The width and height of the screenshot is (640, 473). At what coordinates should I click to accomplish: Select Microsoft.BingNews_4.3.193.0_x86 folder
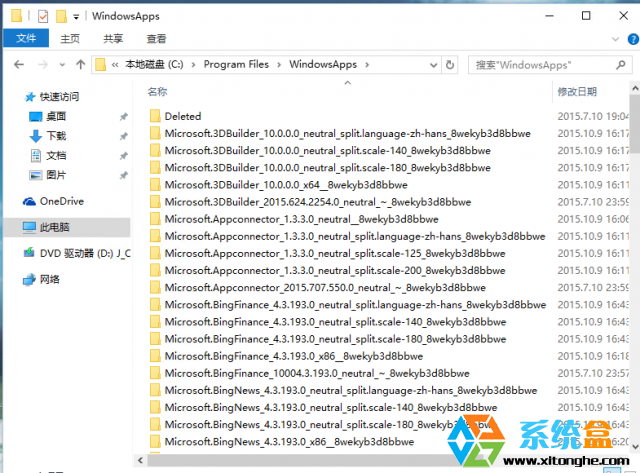tap(289, 442)
